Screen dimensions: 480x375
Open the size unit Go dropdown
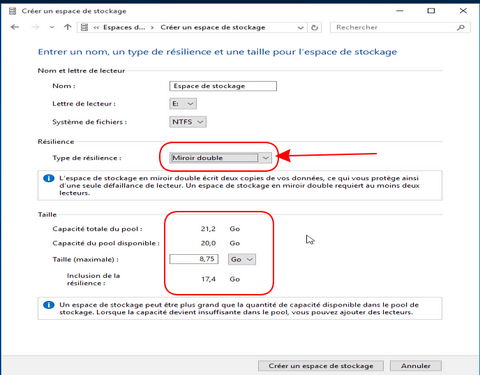(x=242, y=259)
